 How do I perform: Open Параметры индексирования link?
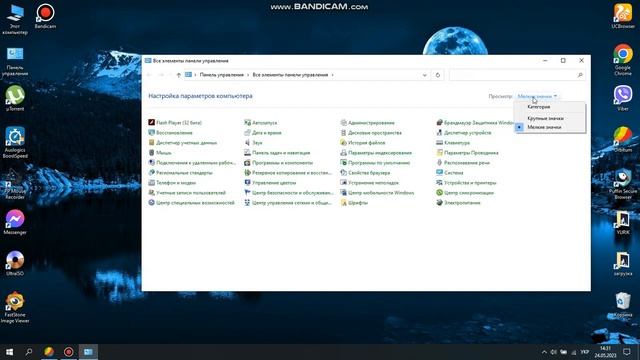point(380,153)
